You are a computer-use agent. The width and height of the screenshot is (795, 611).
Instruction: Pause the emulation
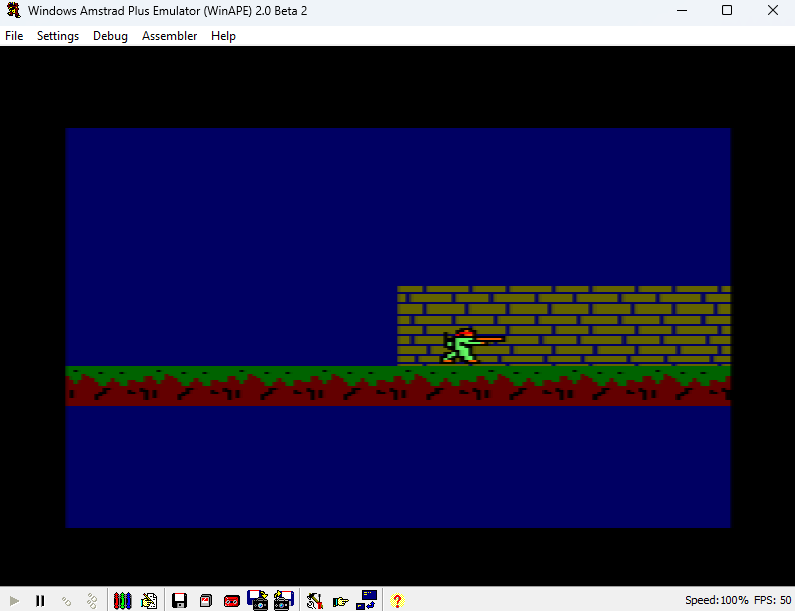(40, 601)
